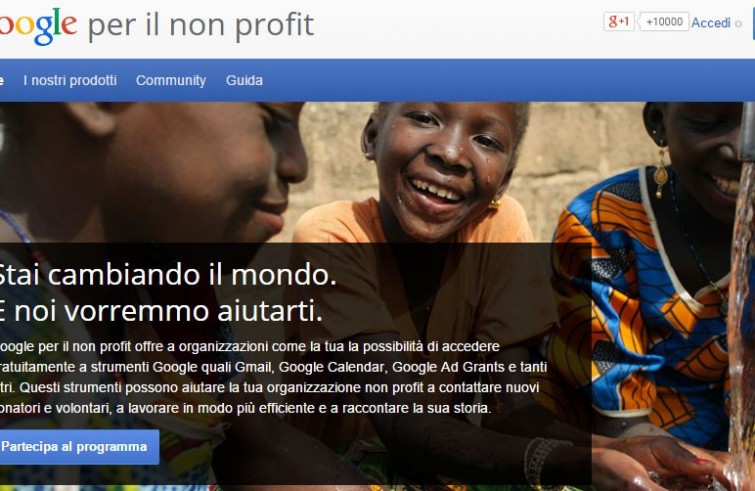Open the +10000 share count bubble
The width and height of the screenshot is (755, 491).
[664, 22]
